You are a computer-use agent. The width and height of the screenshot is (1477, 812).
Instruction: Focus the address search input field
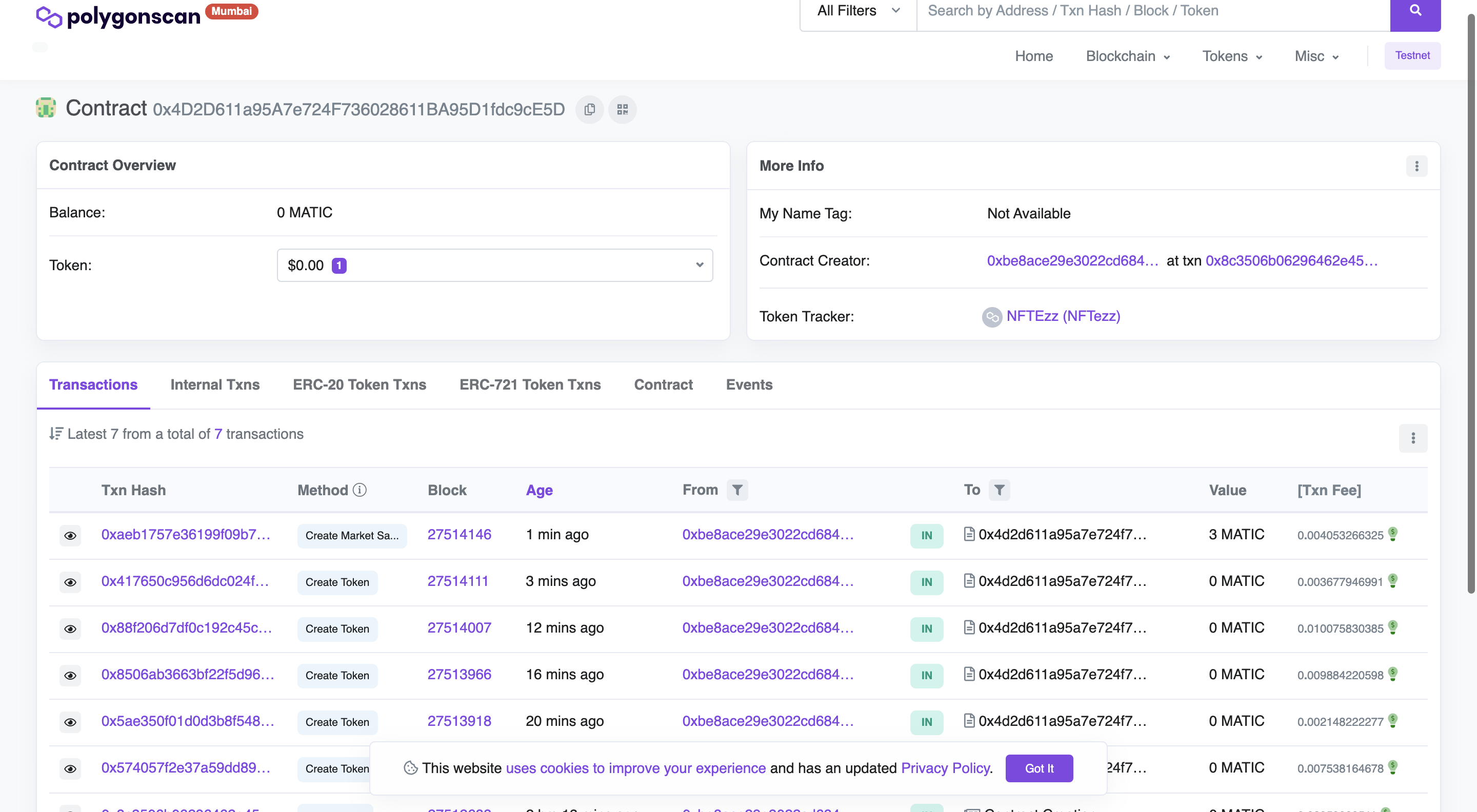coord(1152,11)
